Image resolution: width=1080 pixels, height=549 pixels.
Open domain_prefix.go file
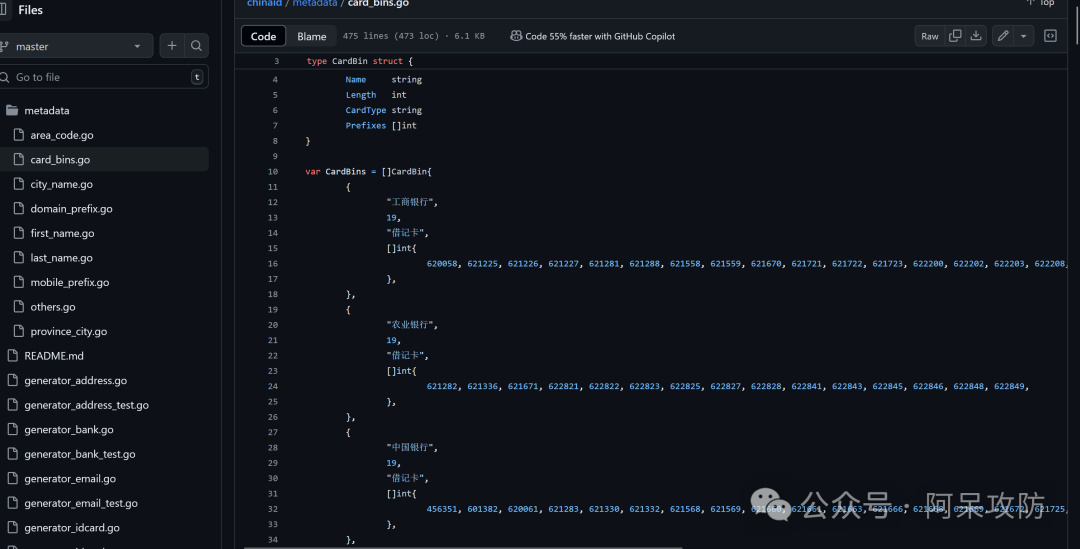[x=71, y=209]
